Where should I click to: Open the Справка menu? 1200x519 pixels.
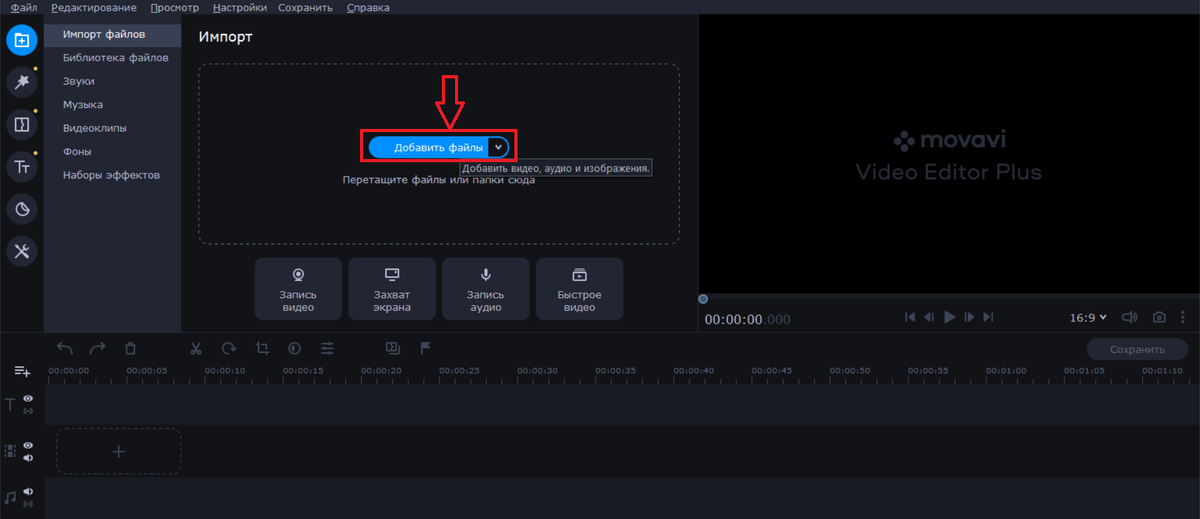[x=368, y=8]
